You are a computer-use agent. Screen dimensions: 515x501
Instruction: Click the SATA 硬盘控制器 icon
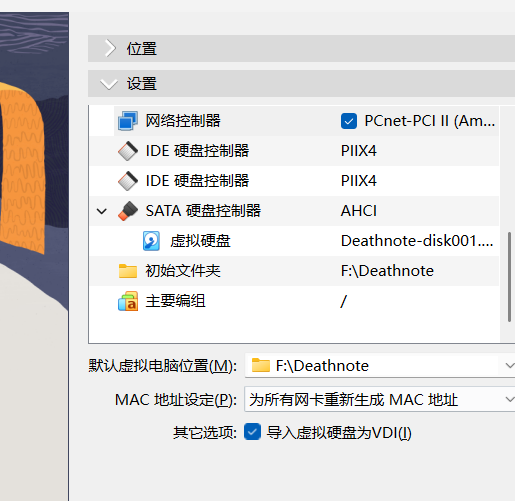pyautogui.click(x=128, y=211)
